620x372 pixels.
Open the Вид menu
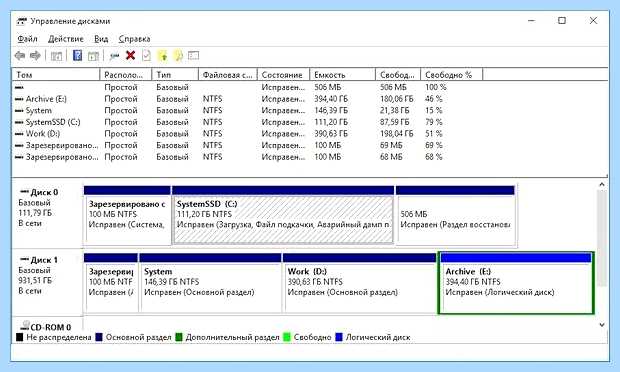[x=101, y=39]
